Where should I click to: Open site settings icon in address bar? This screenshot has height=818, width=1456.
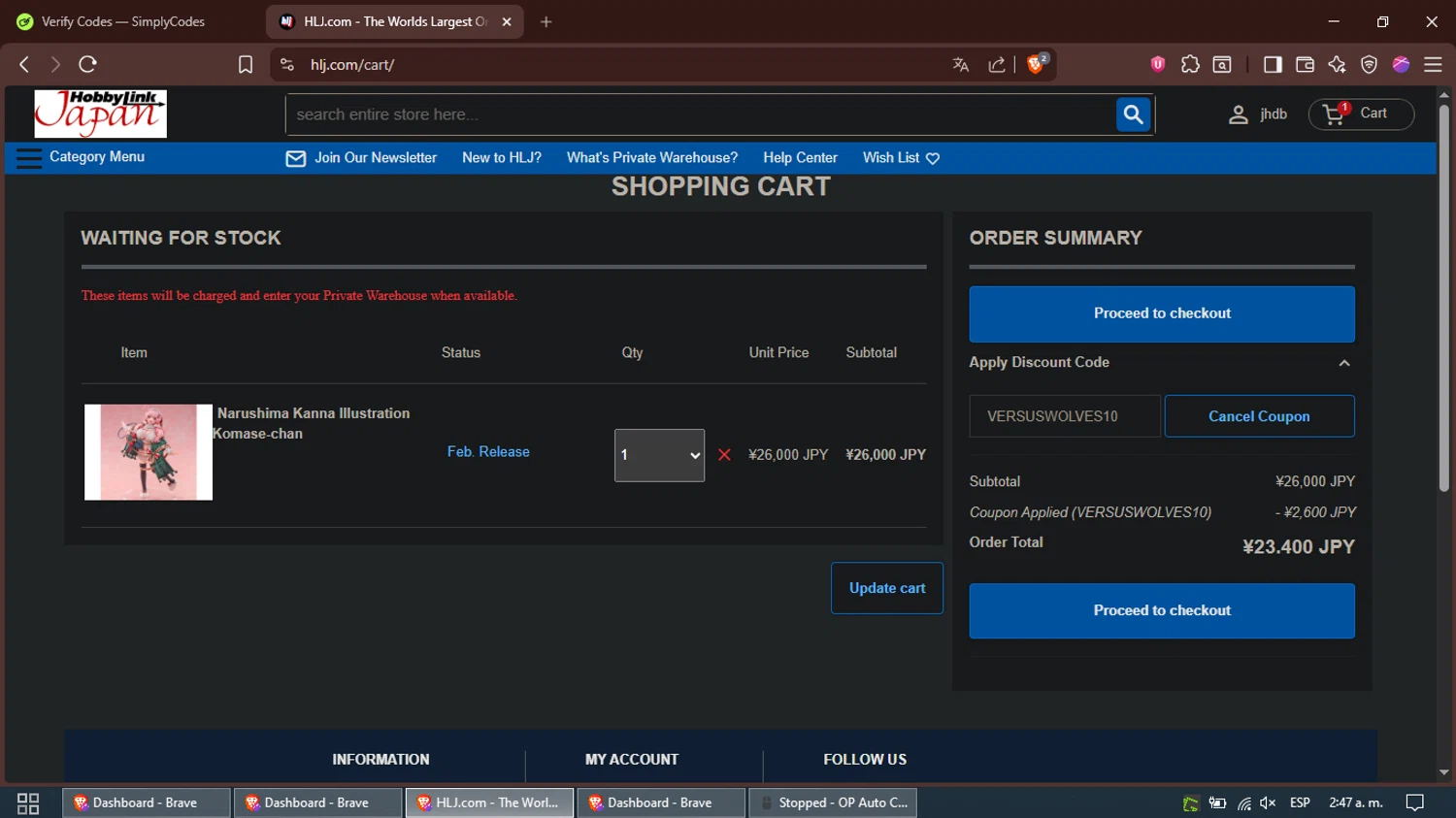click(286, 64)
